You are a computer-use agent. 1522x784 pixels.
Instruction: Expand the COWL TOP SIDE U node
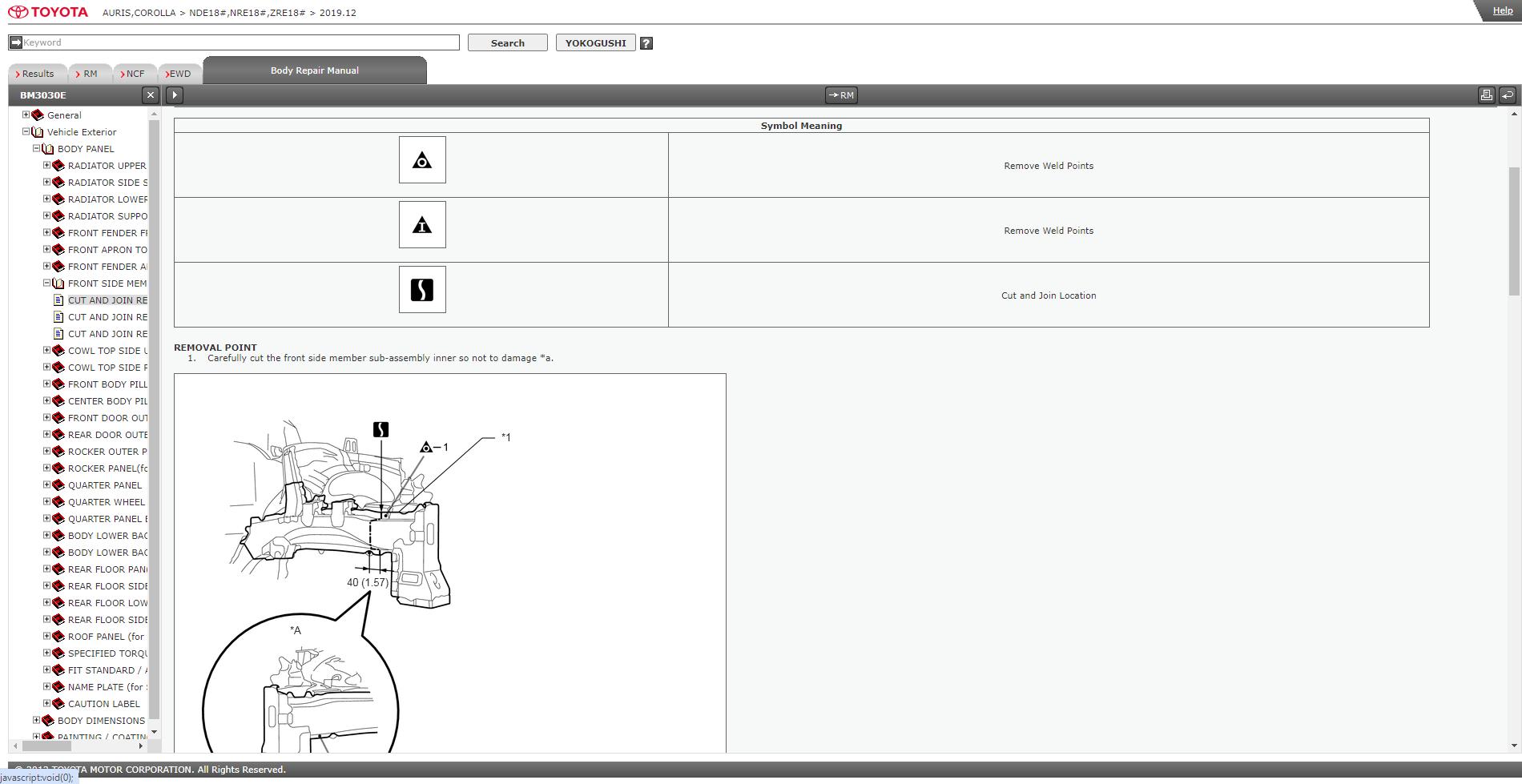coord(46,350)
